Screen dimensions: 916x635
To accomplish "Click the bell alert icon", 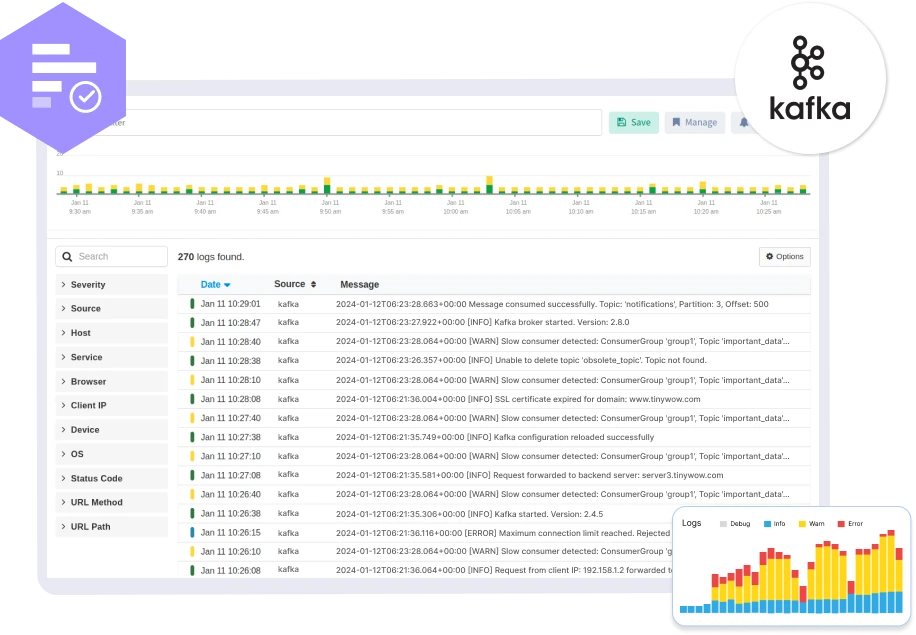I will [x=744, y=123].
